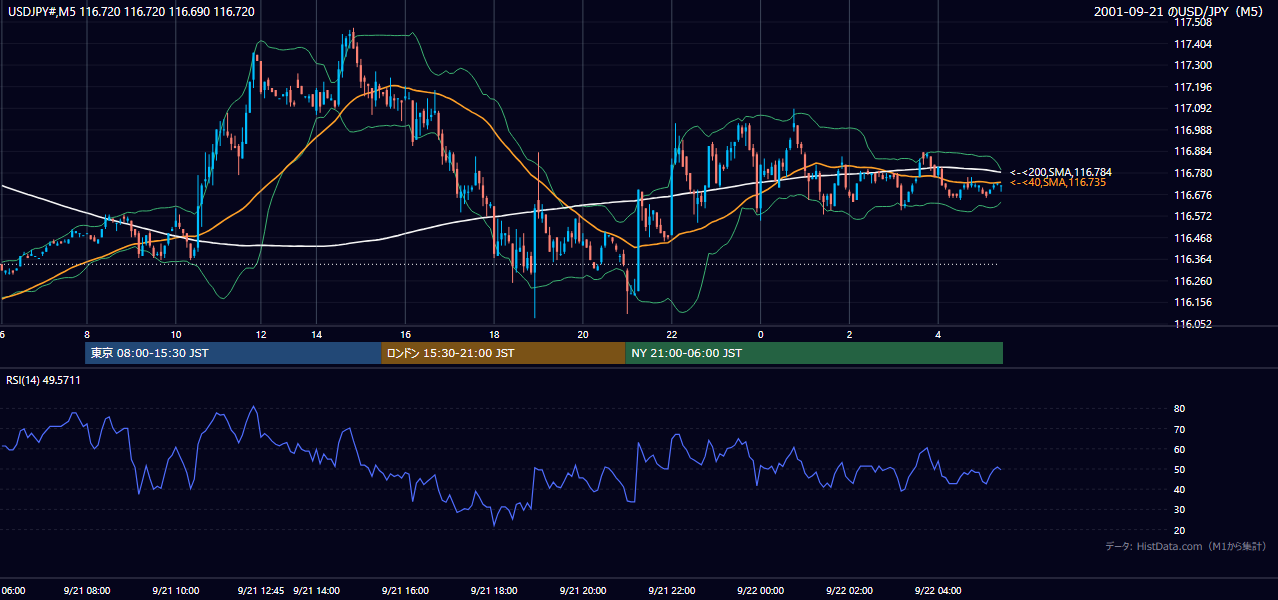Click the 9/21 08:00 time axis label
1278x600 pixels.
pos(87,590)
